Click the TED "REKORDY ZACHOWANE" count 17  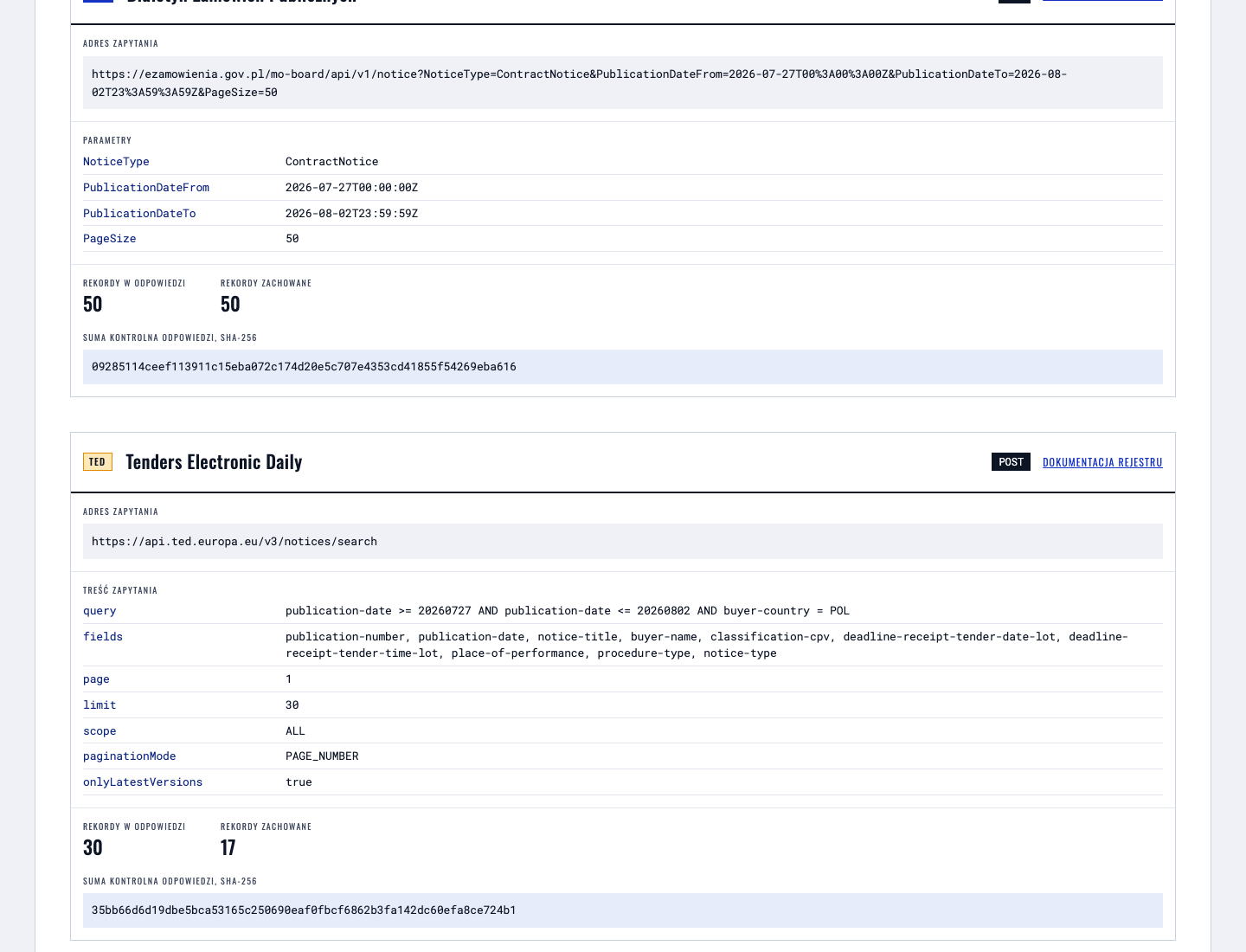click(x=228, y=848)
